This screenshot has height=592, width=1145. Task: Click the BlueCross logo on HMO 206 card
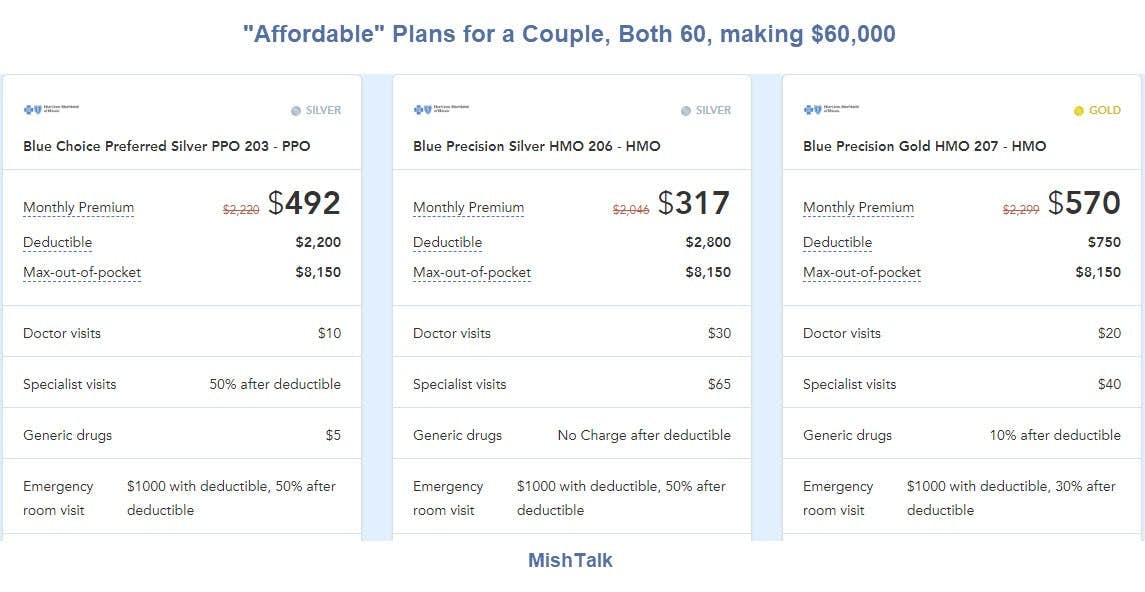pos(440,109)
